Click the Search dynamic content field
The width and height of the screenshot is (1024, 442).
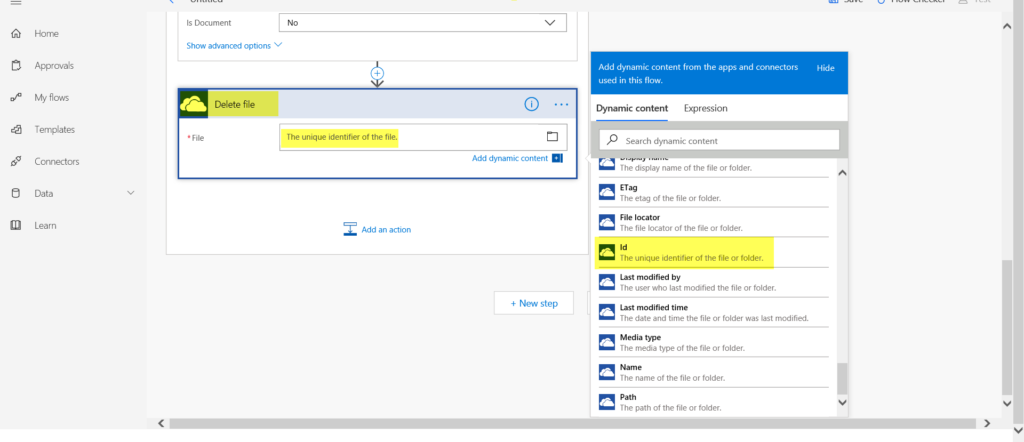(x=720, y=141)
